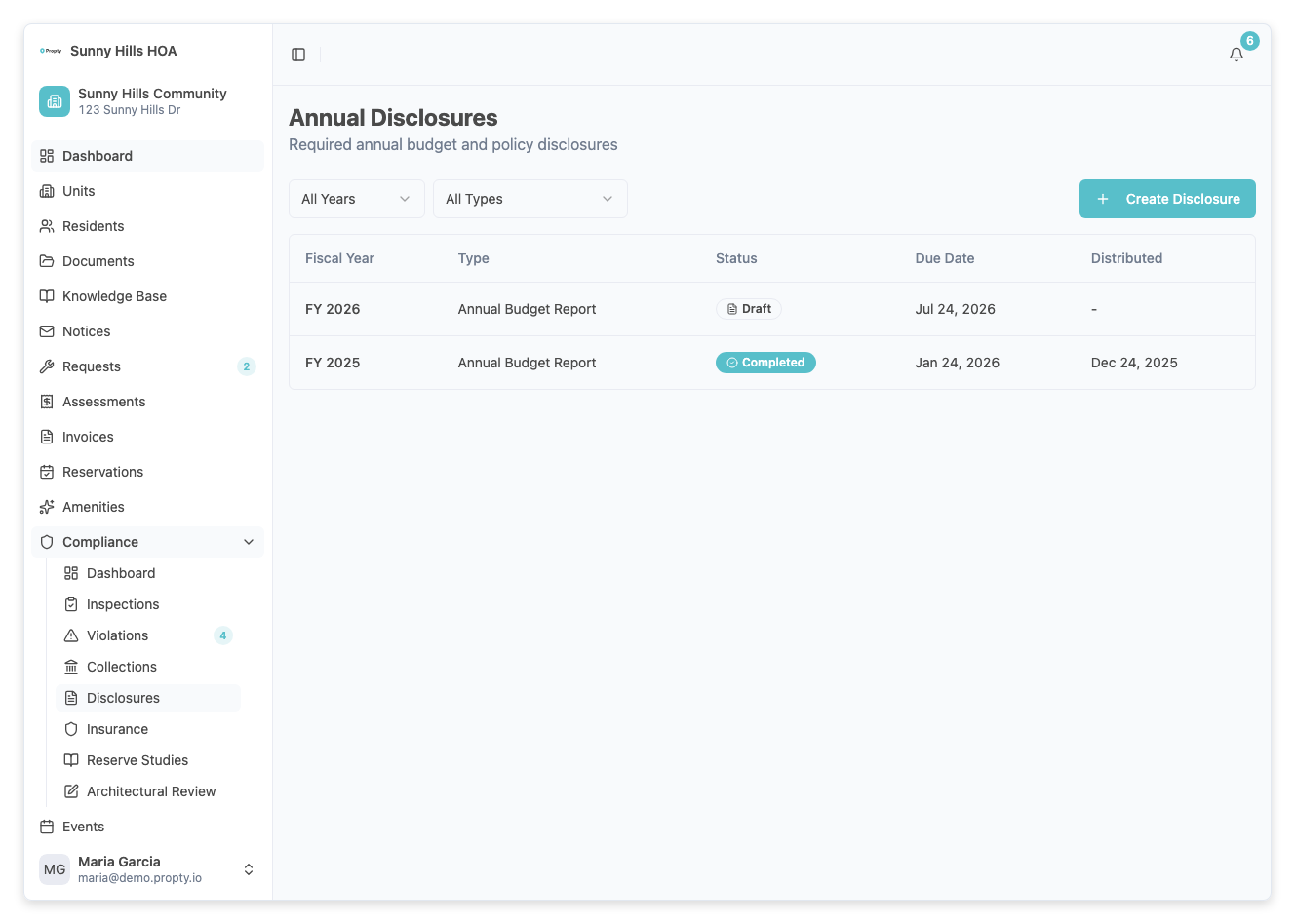
Task: Open the All Years filter dropdown
Action: point(356,199)
